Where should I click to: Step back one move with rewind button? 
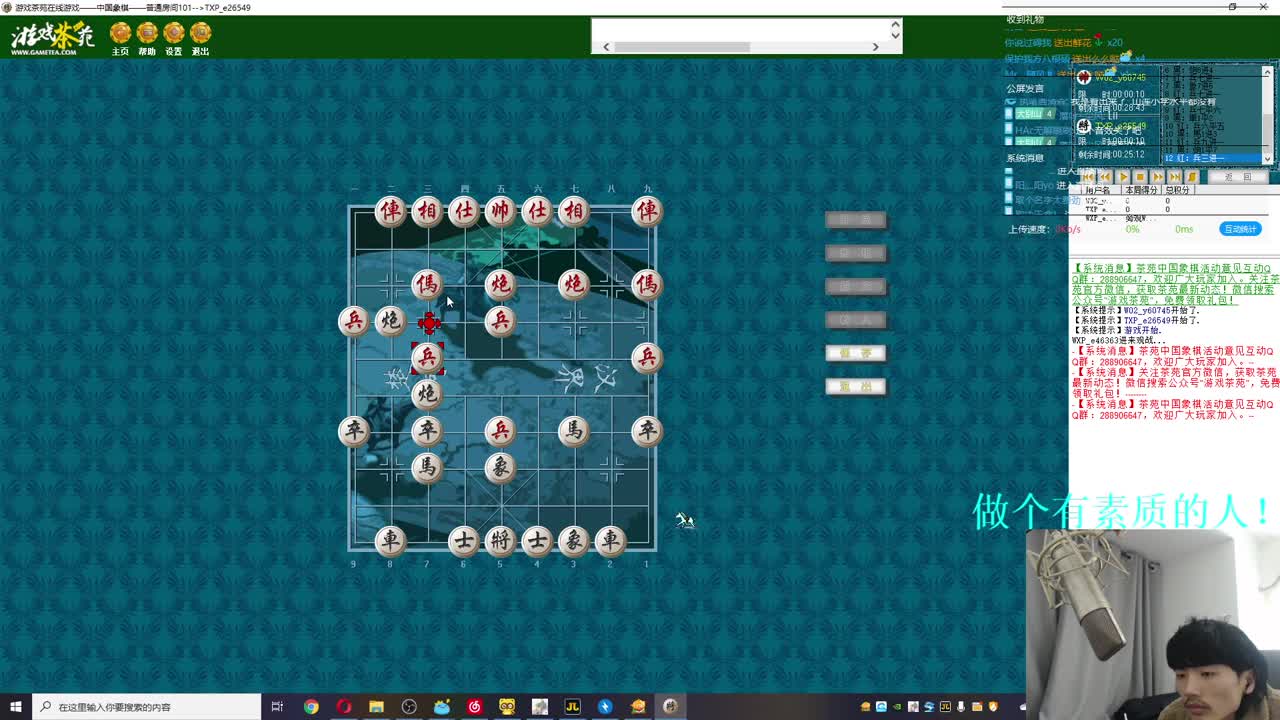coord(1105,177)
